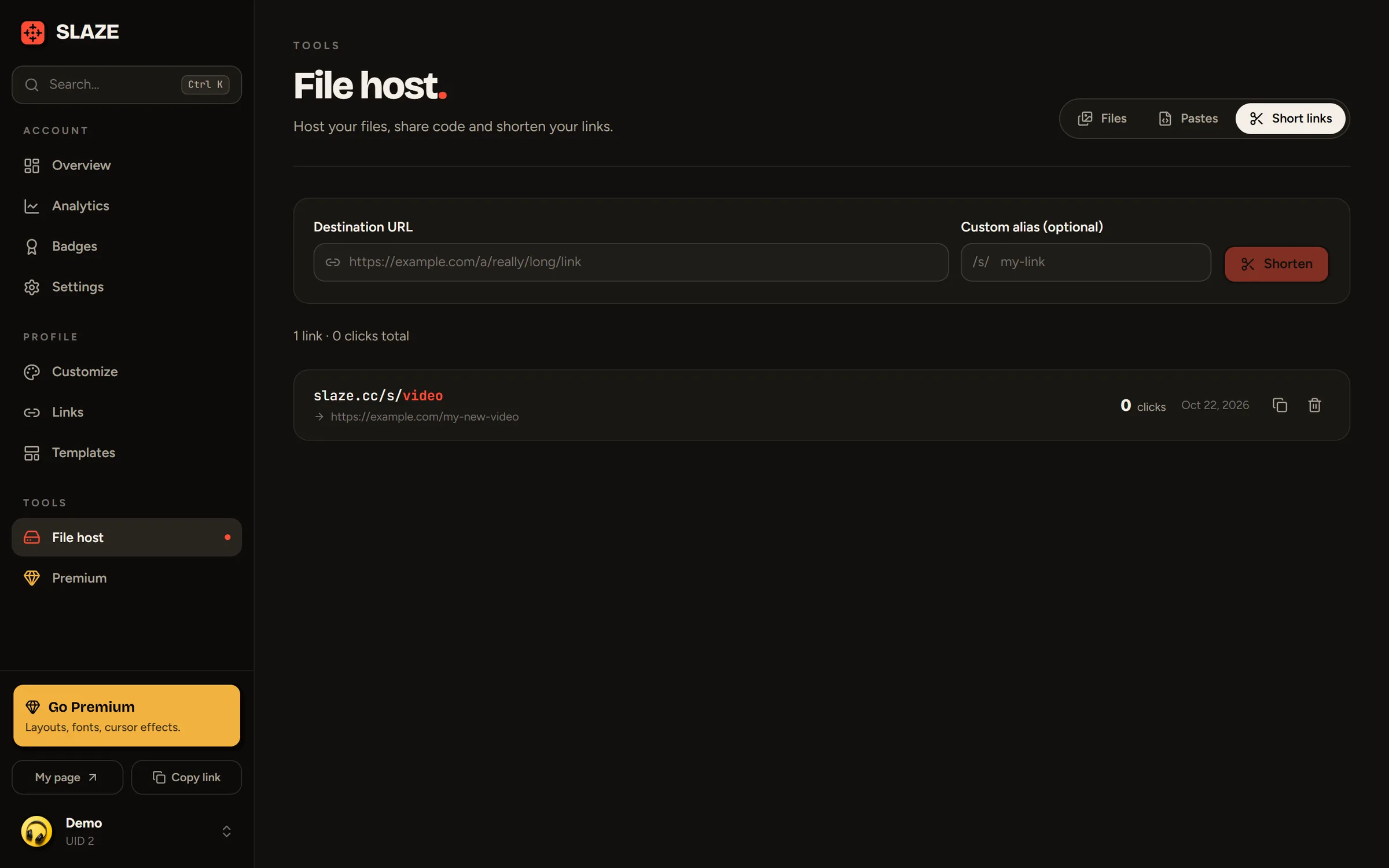
Task: Click the Ctrl K shortcut badge
Action: click(x=205, y=84)
